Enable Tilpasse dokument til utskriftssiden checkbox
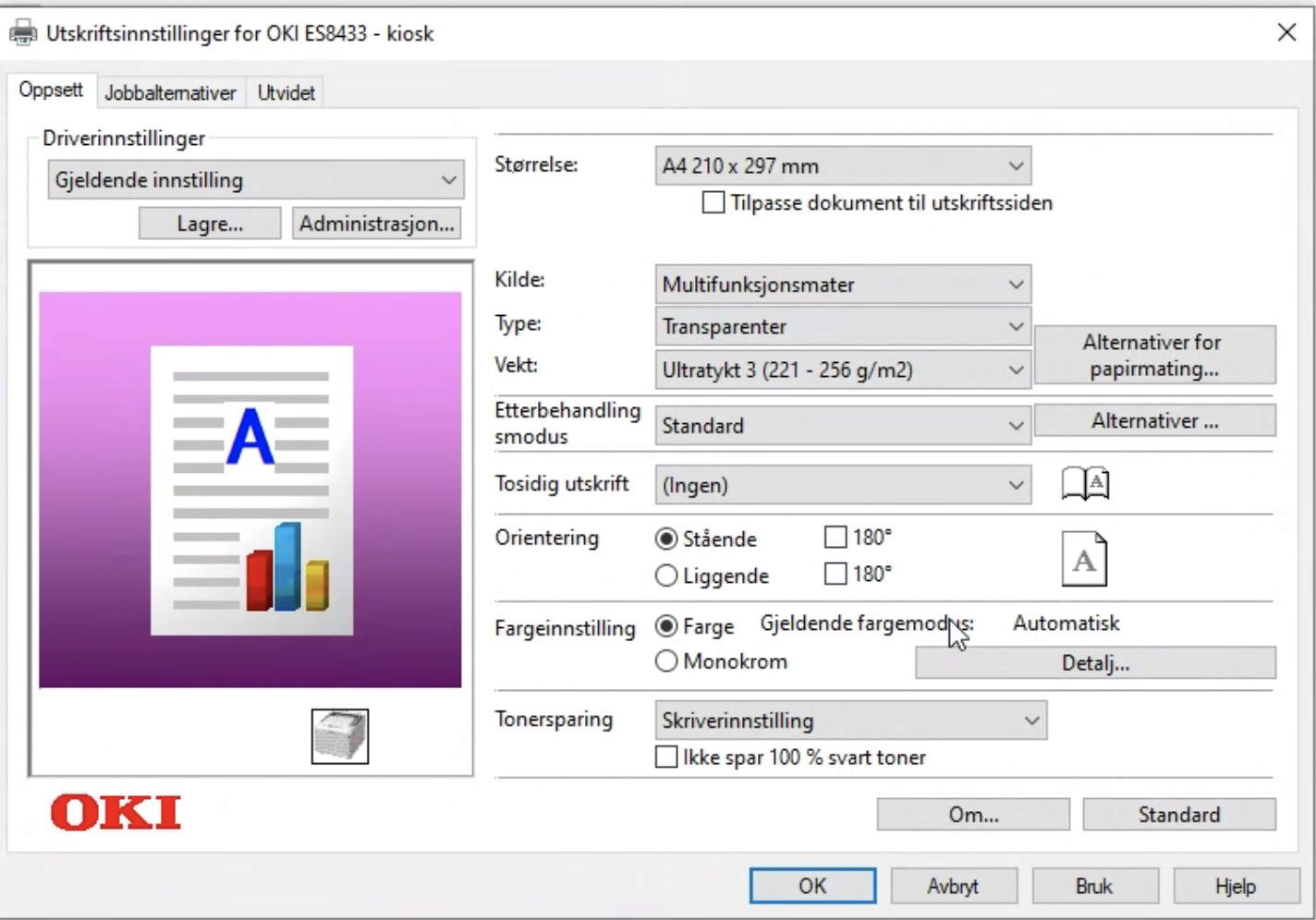The height and width of the screenshot is (920, 1316). point(713,202)
